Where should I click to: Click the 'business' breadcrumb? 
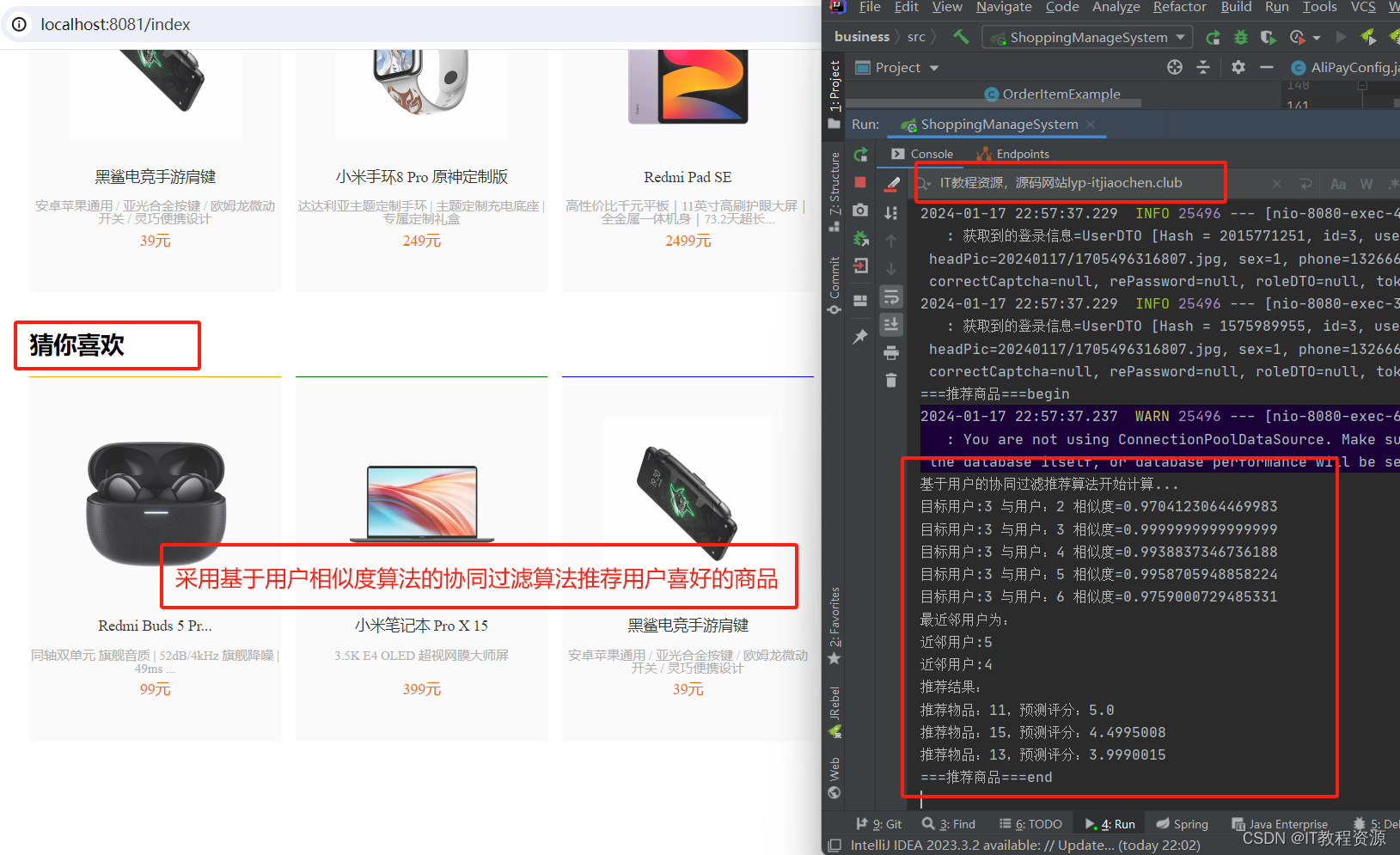862,37
